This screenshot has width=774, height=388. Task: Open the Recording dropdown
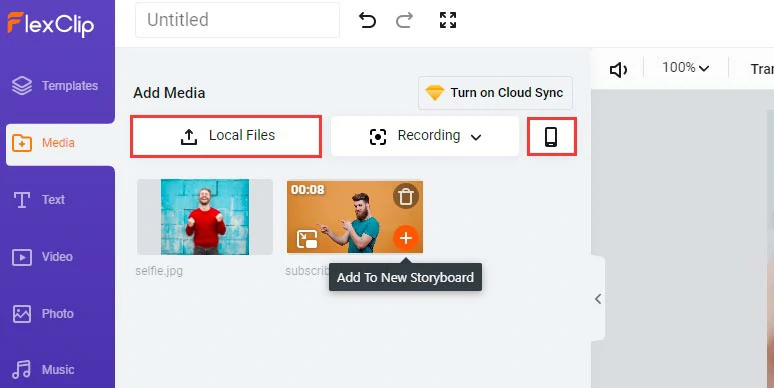(425, 136)
